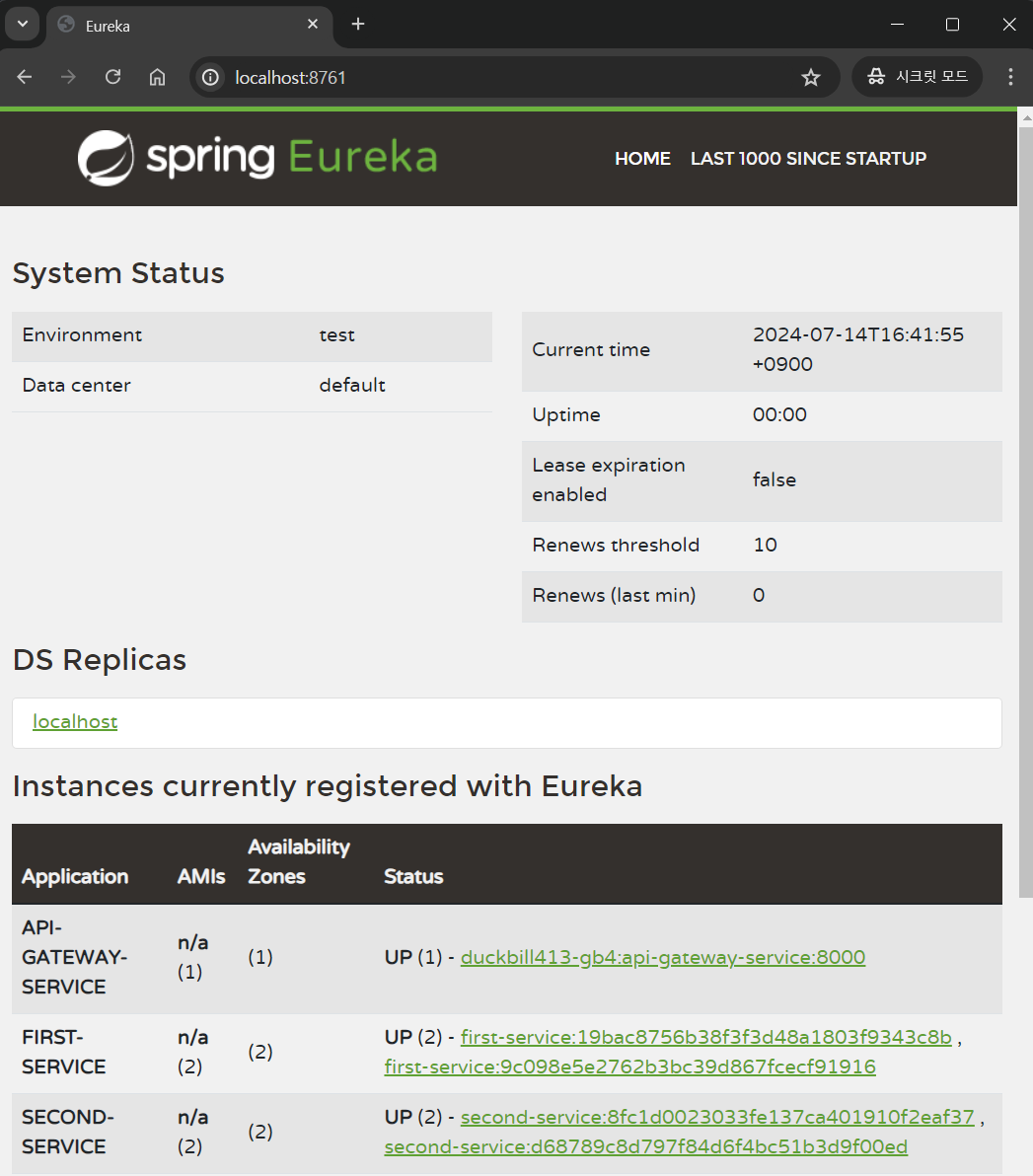Select the Renews threshold value 10
Image resolution: width=1033 pixels, height=1176 pixels.
coord(765,546)
